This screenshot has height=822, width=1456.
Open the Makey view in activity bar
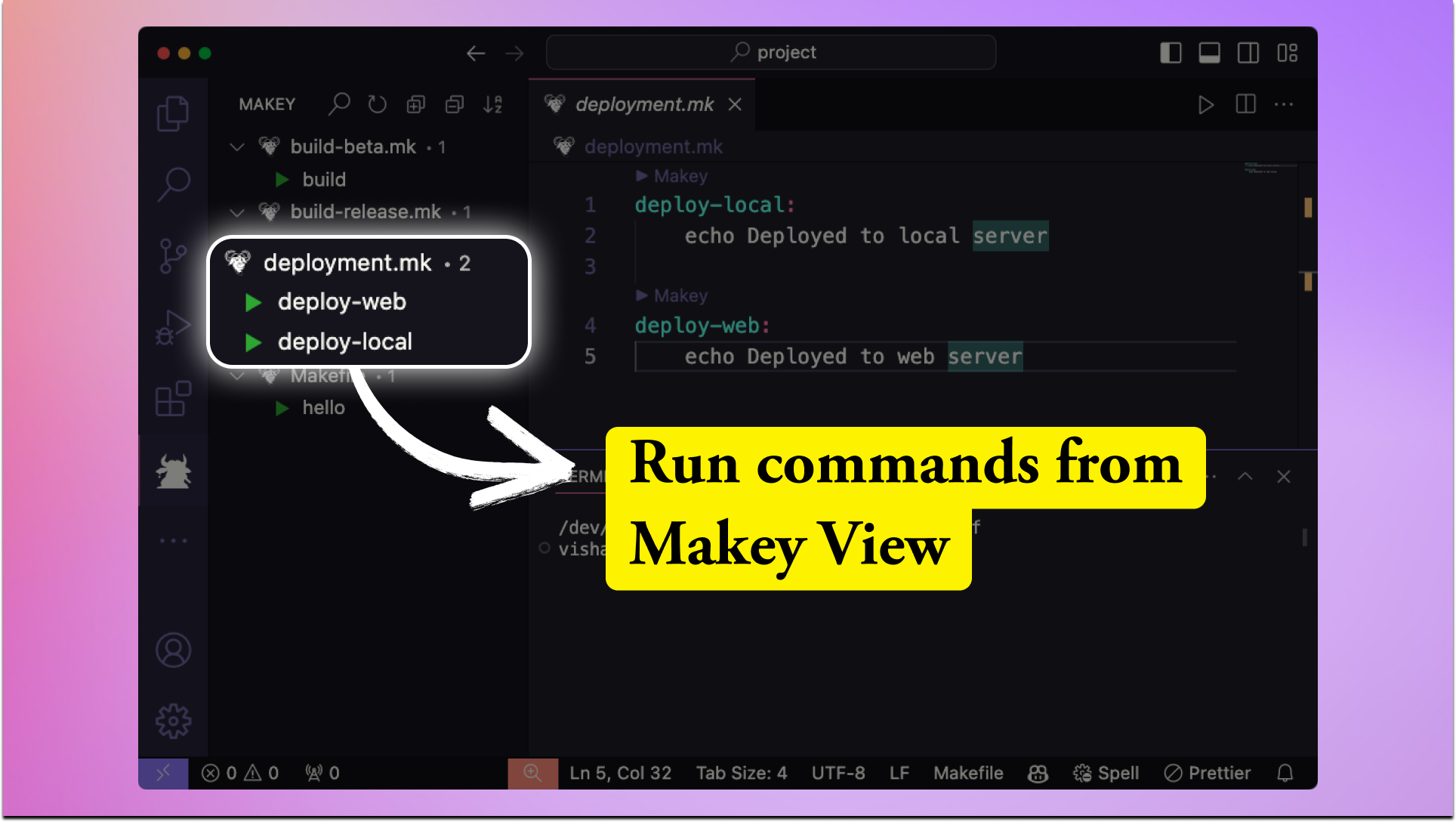click(x=173, y=471)
